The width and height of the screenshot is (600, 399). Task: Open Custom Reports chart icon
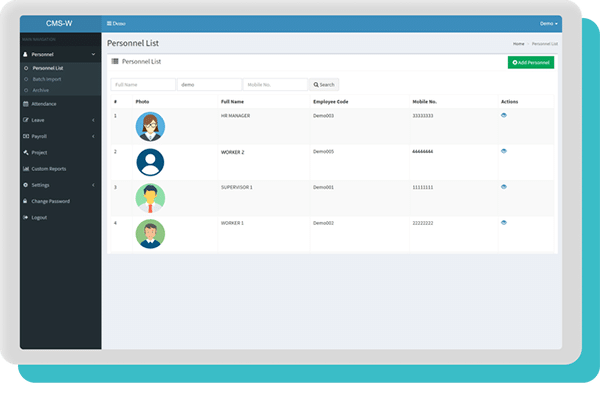[x=26, y=169]
